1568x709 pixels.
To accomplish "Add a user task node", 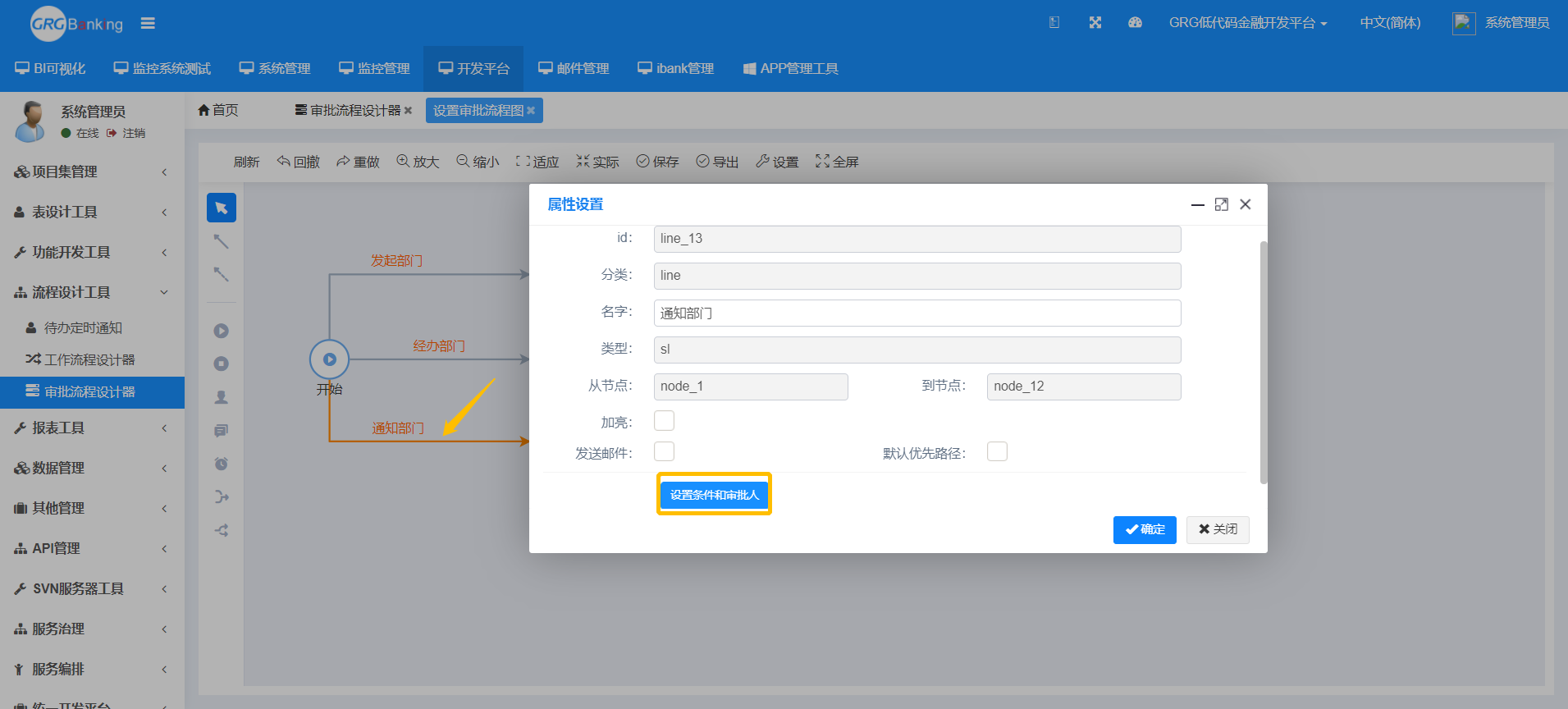I will pos(222,397).
